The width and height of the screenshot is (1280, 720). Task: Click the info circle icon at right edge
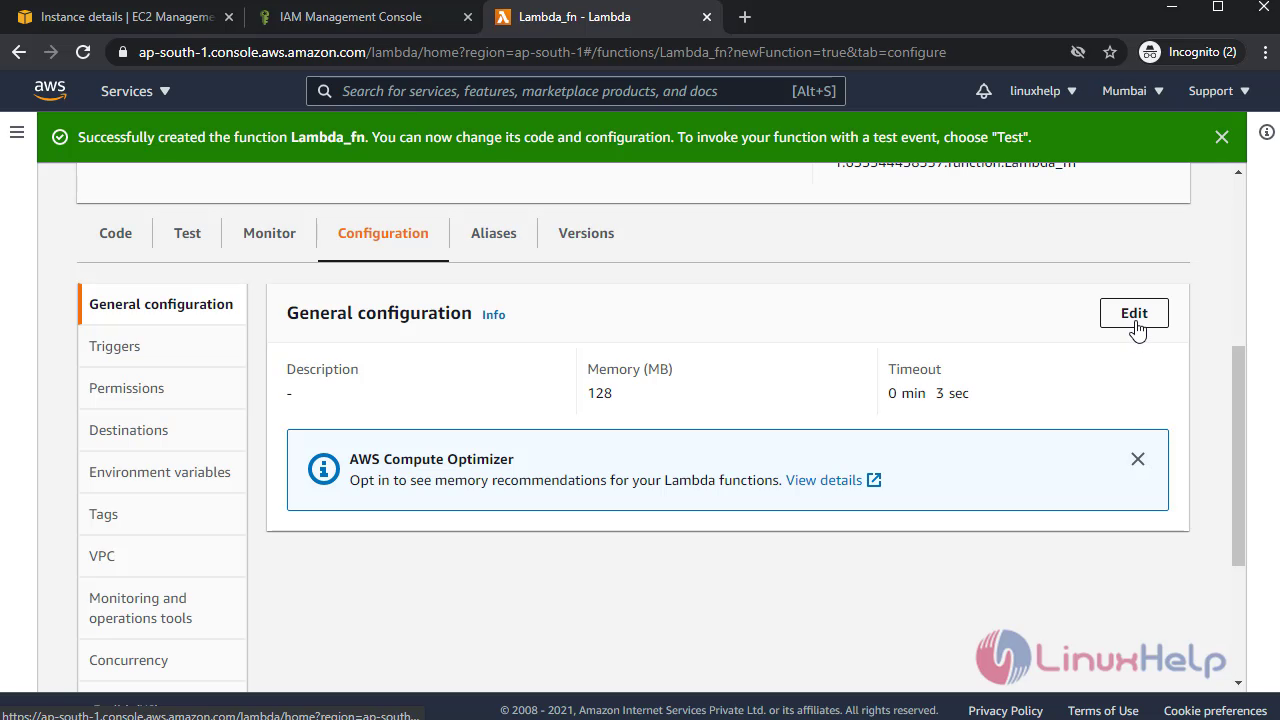(x=1267, y=132)
